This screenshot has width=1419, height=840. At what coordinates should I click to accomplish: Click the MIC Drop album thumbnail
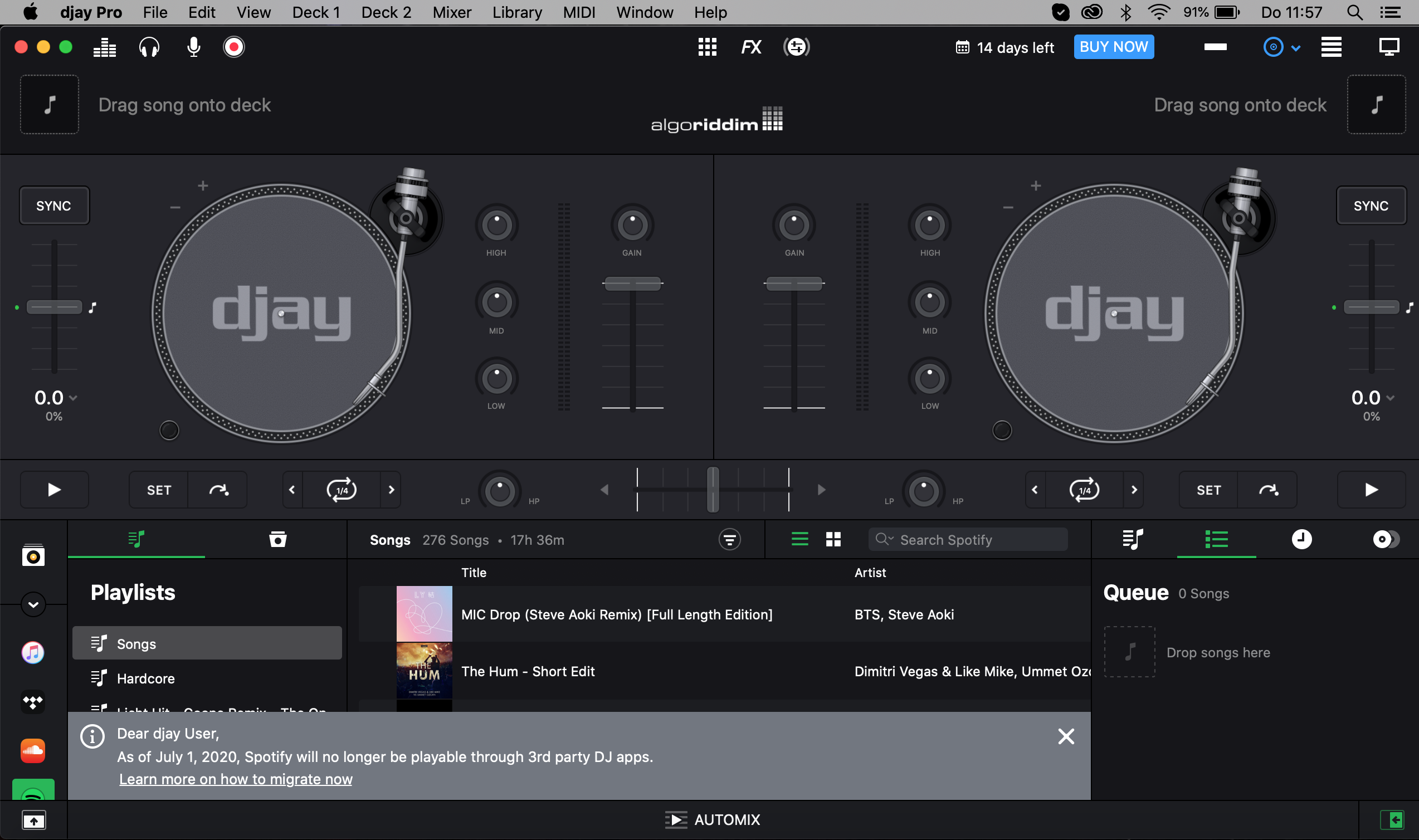pos(424,614)
